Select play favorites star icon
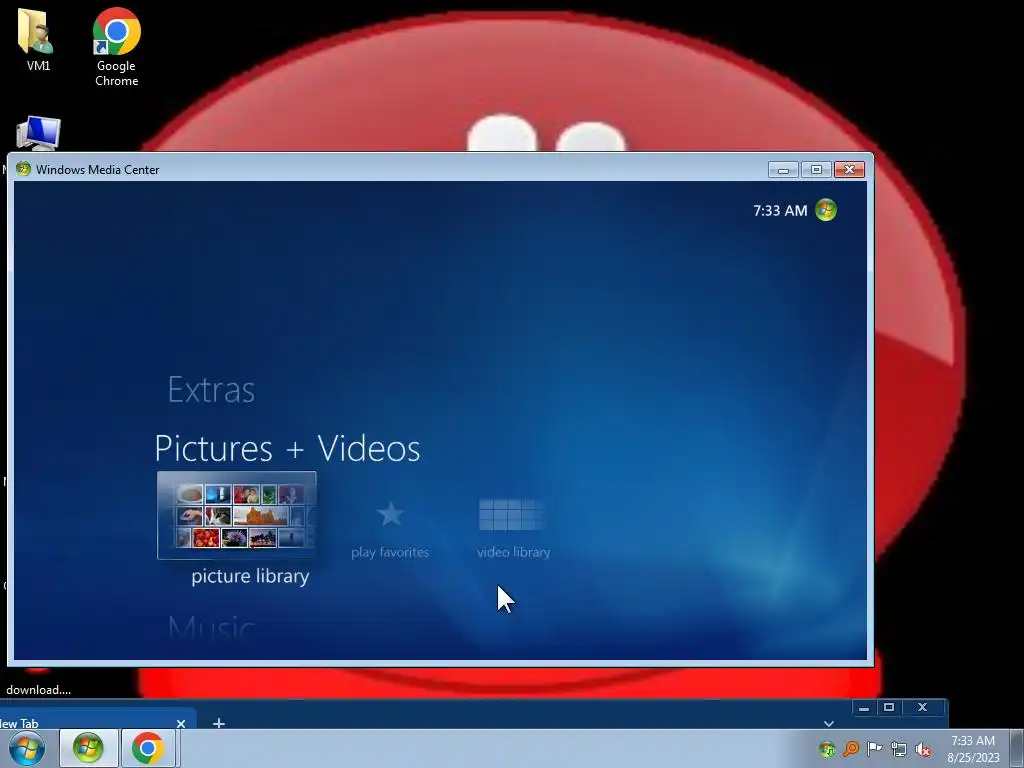 point(390,515)
